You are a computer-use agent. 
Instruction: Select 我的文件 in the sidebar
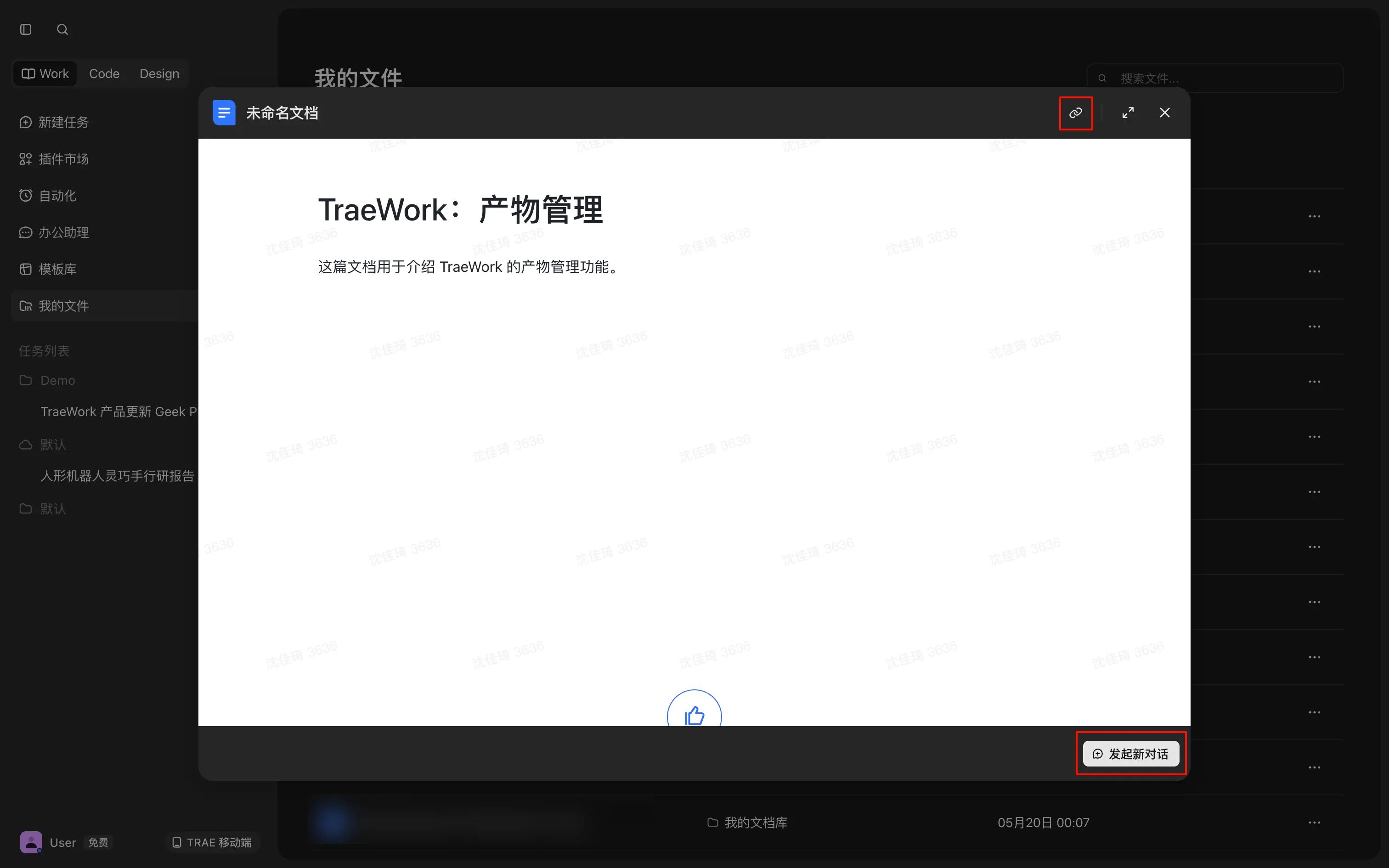(104, 306)
